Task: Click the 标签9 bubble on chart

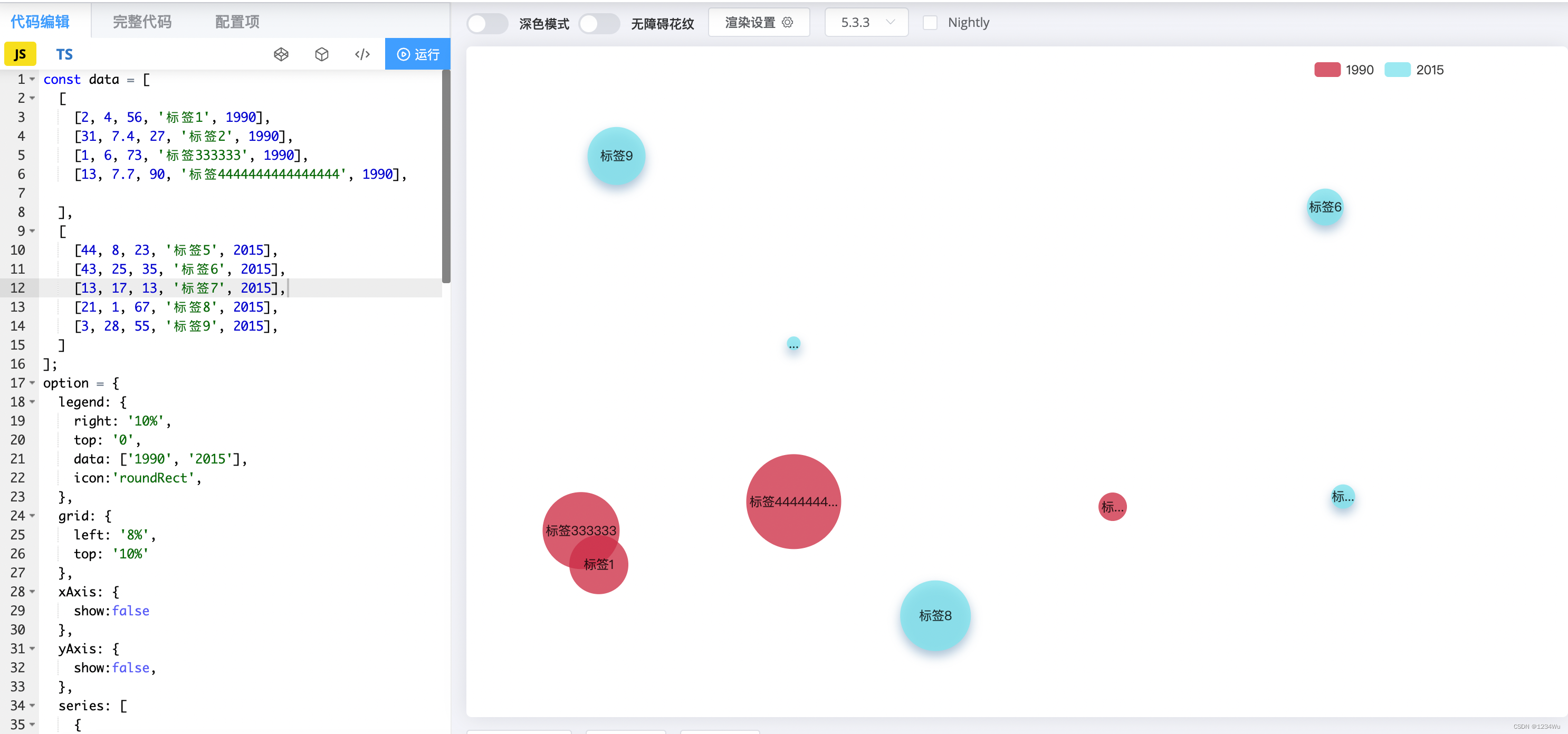Action: click(x=616, y=156)
